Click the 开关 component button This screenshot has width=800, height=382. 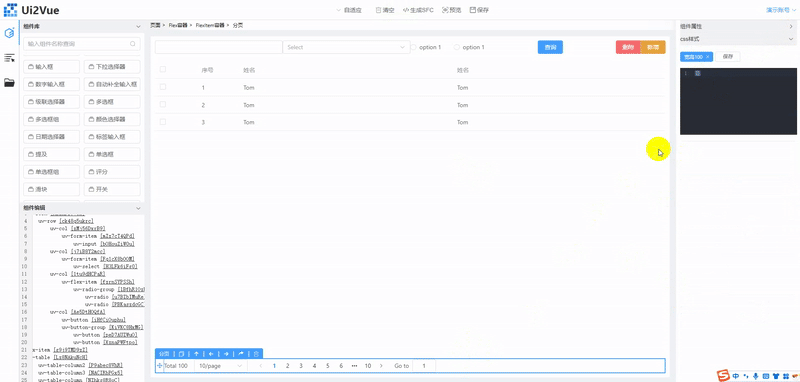coord(112,189)
